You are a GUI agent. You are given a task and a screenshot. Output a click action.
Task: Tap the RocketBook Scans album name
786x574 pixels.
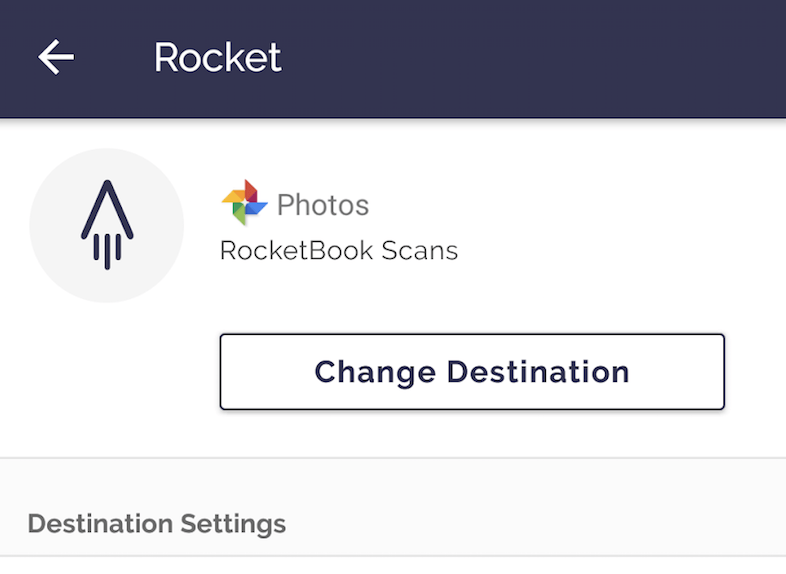(x=338, y=250)
